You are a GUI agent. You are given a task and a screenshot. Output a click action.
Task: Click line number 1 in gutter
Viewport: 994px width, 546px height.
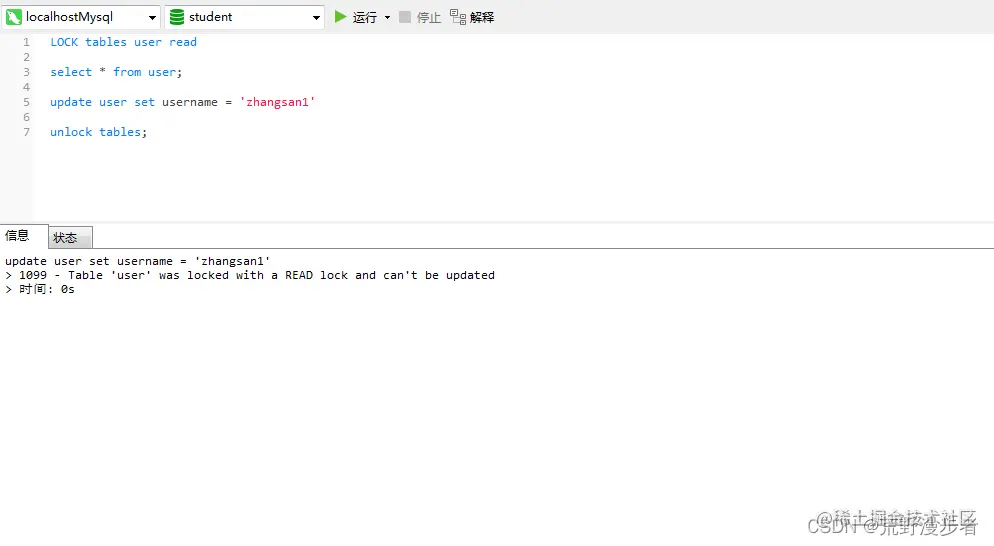pyautogui.click(x=26, y=42)
